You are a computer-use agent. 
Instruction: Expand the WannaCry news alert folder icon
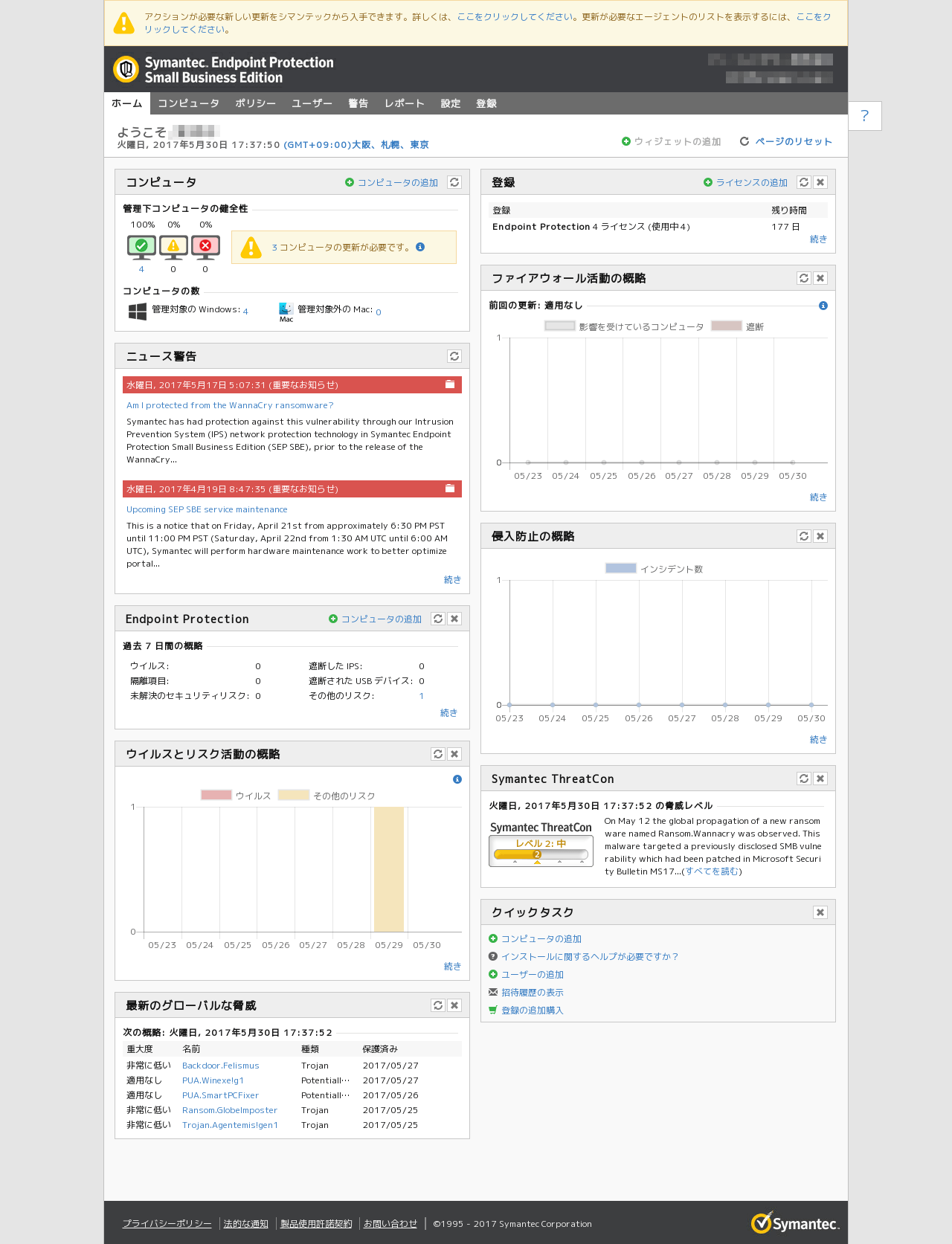tap(450, 384)
